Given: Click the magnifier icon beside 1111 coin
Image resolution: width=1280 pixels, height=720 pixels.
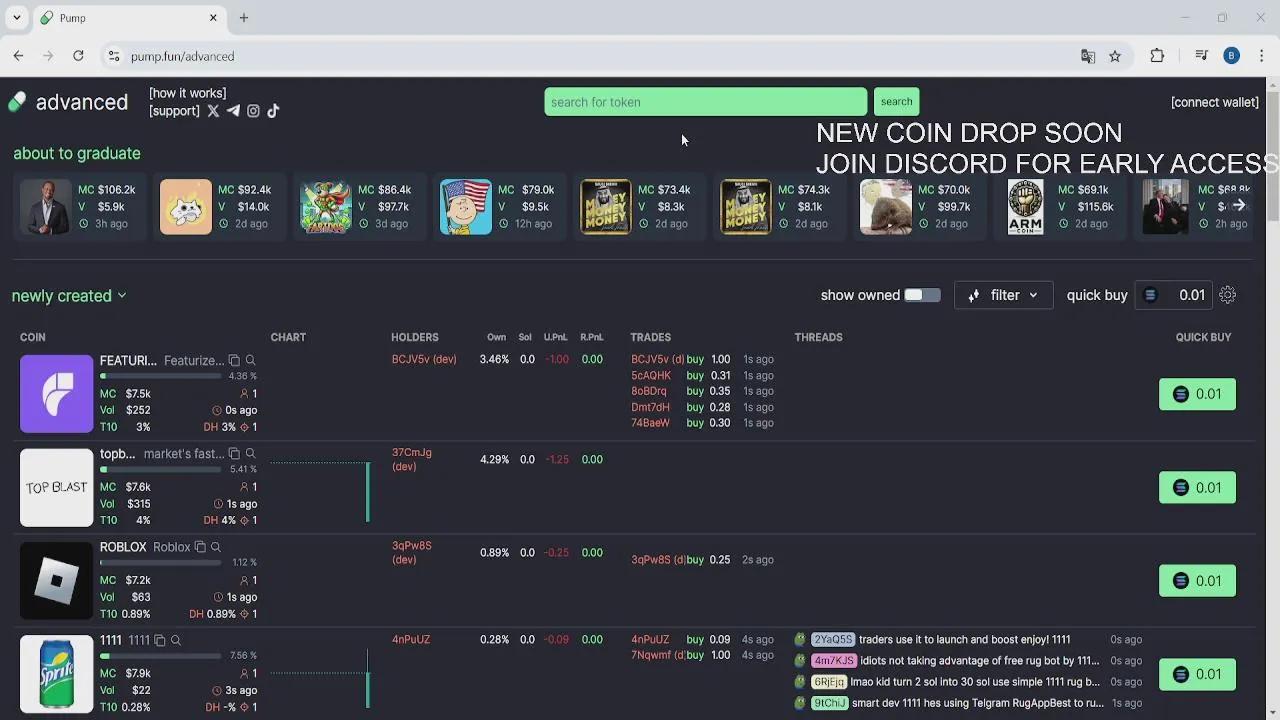Looking at the screenshot, I should [175, 640].
